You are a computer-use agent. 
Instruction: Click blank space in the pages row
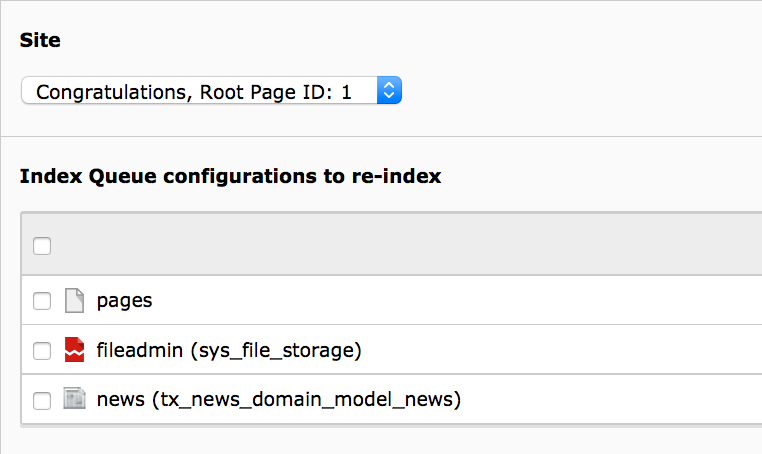point(450,300)
